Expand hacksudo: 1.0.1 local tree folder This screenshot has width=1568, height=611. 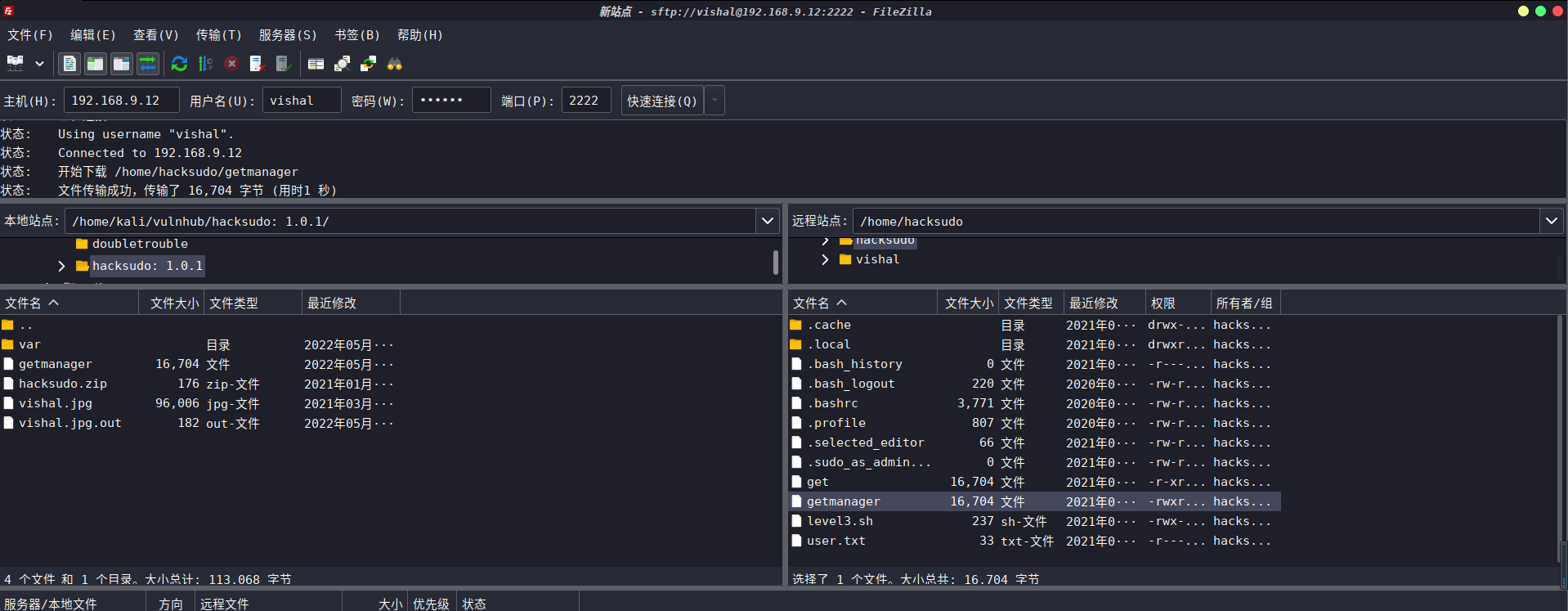[61, 266]
